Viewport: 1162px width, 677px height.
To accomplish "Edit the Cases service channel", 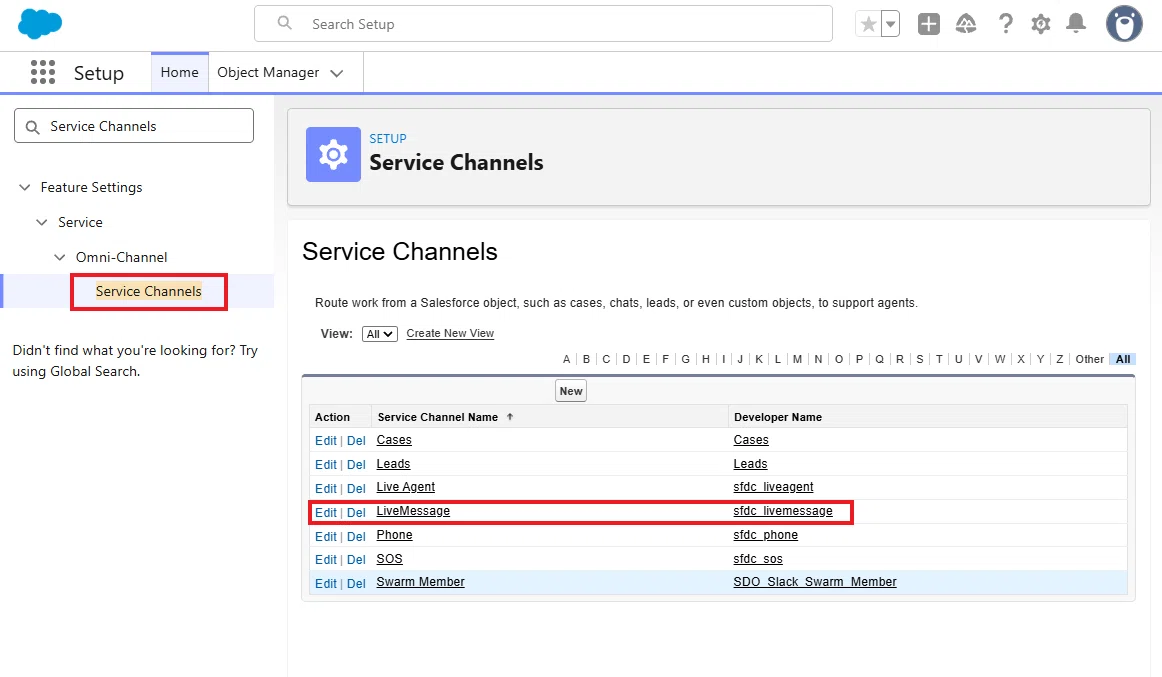I will (325, 441).
